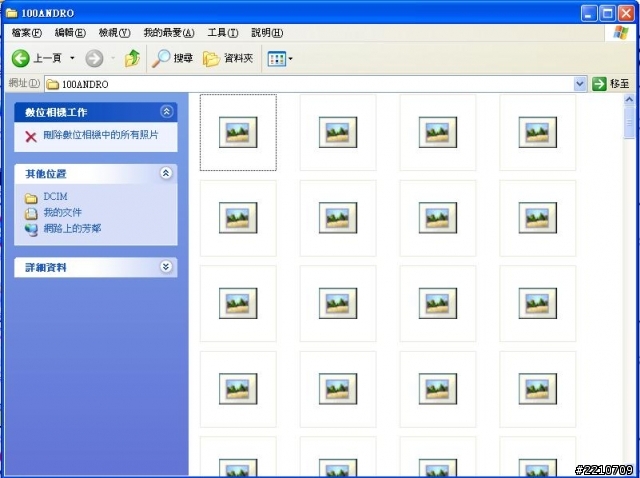The width and height of the screenshot is (640, 478).
Task: Collapse the 其他位置 panel
Action: tap(166, 173)
